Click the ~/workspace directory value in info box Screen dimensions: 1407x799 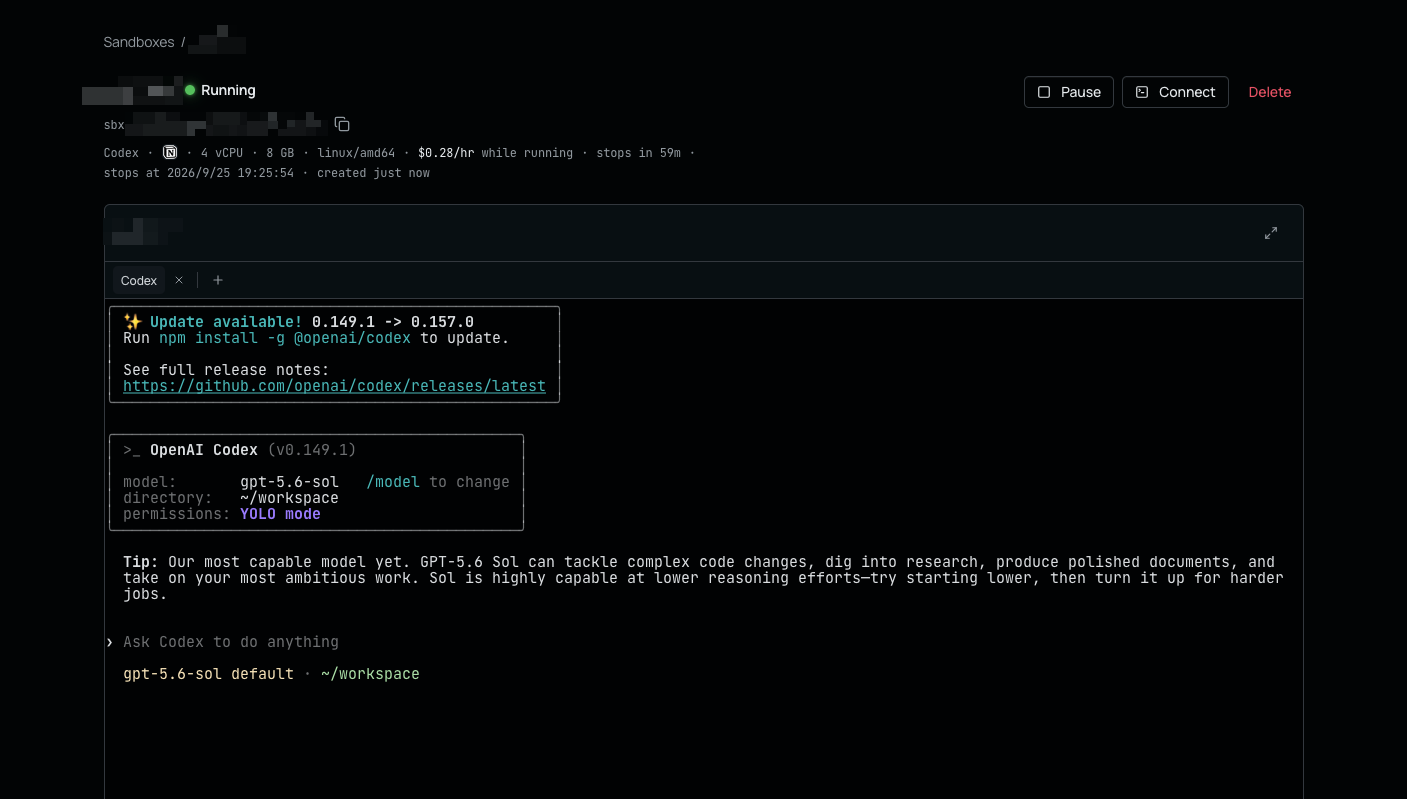click(x=289, y=498)
